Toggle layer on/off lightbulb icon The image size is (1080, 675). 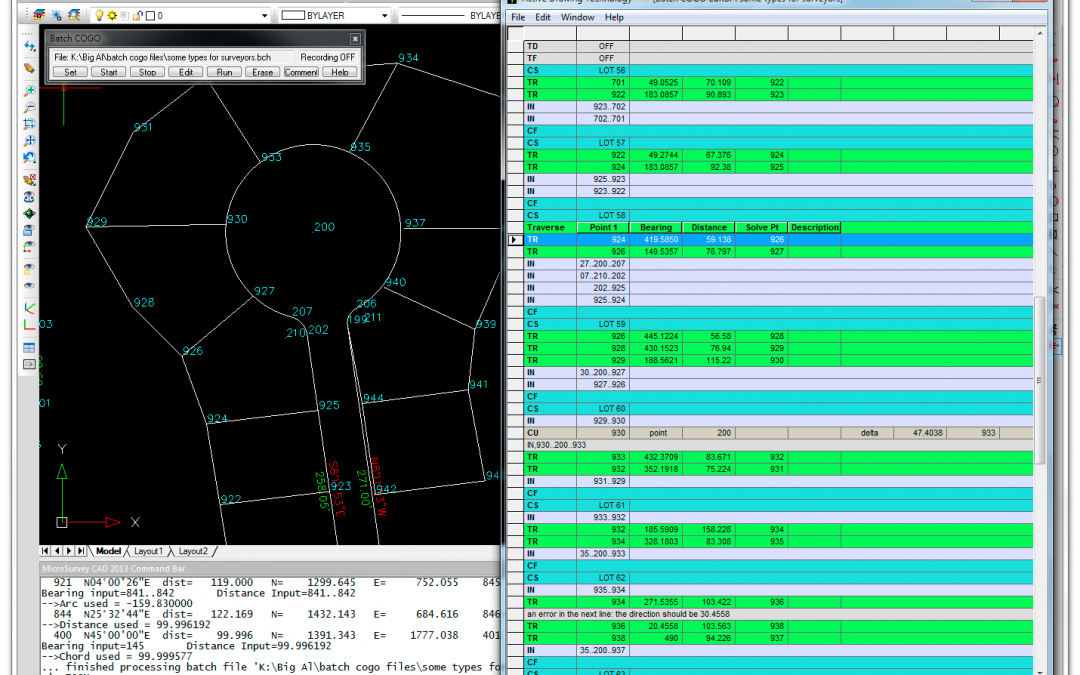click(98, 16)
